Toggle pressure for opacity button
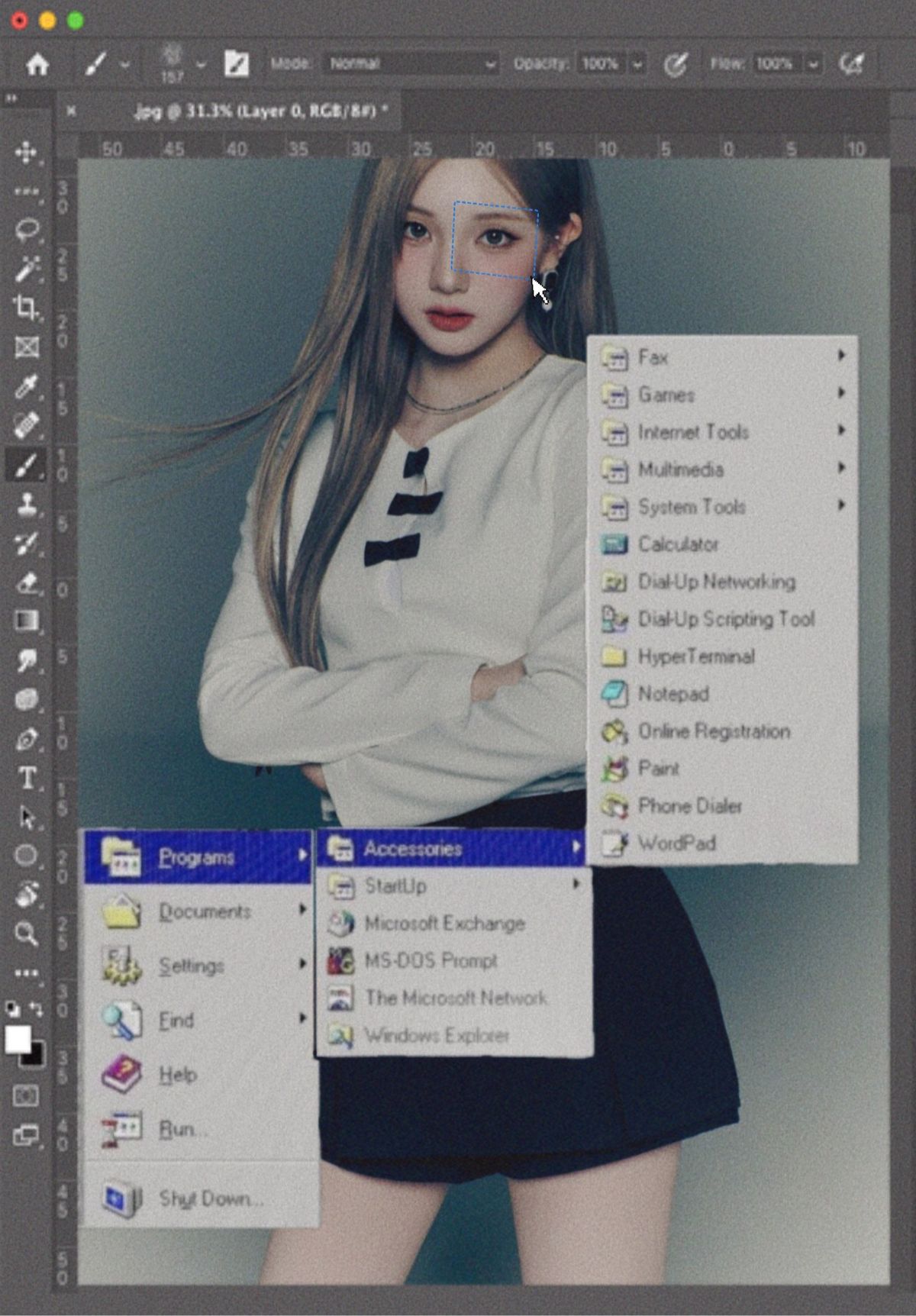Image resolution: width=916 pixels, height=1316 pixels. 675,64
